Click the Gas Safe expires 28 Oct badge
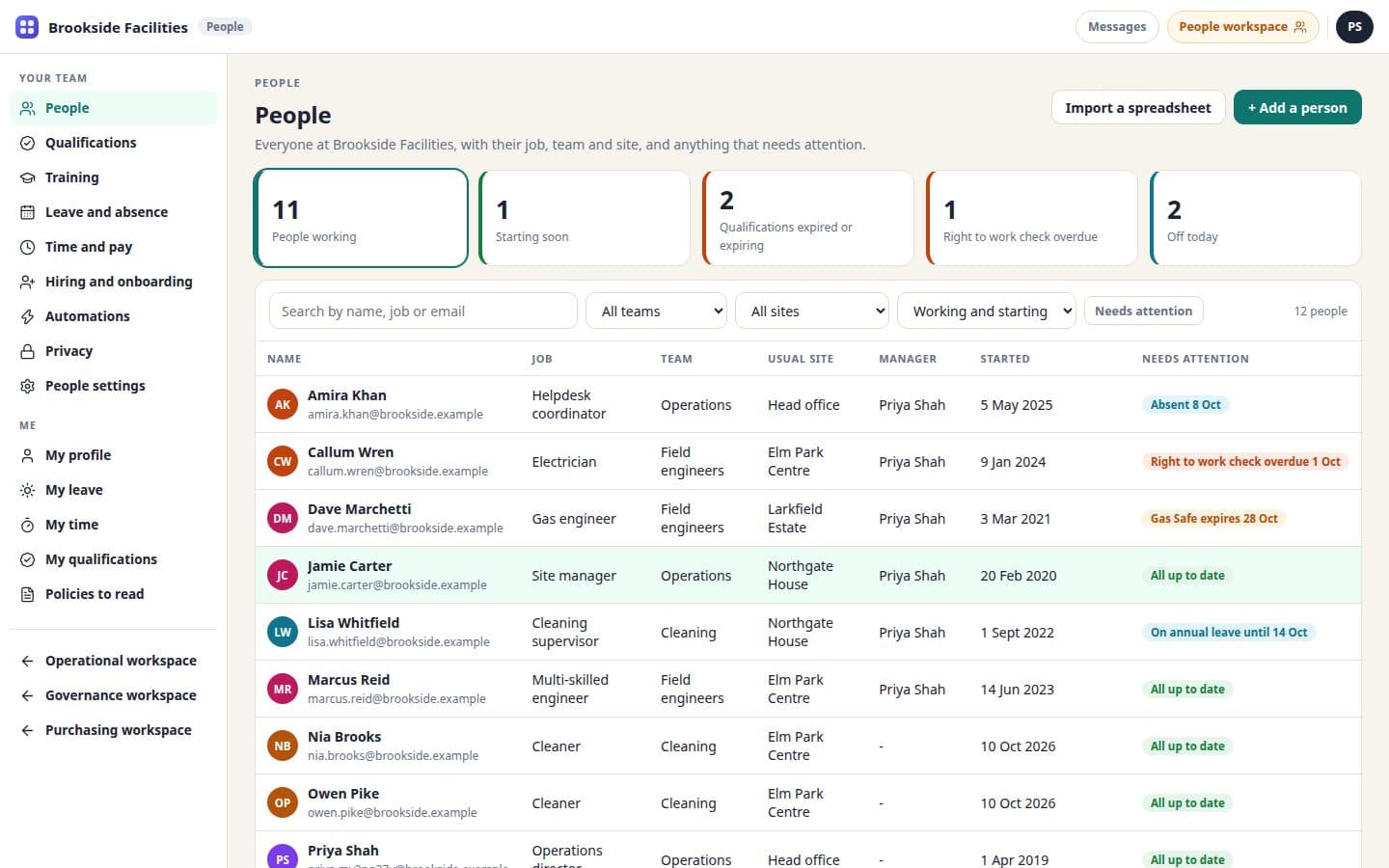Viewport: 1389px width, 868px height. 1213,518
